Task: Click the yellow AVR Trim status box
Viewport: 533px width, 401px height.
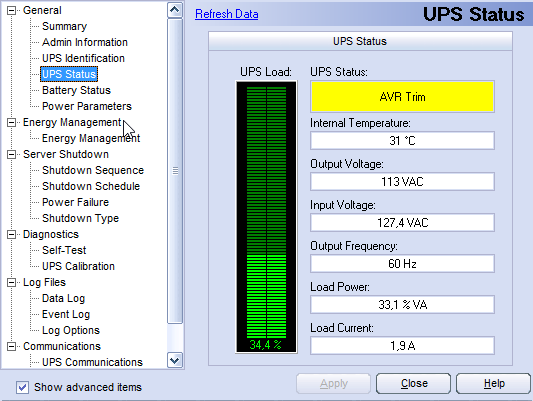Action: [x=402, y=97]
